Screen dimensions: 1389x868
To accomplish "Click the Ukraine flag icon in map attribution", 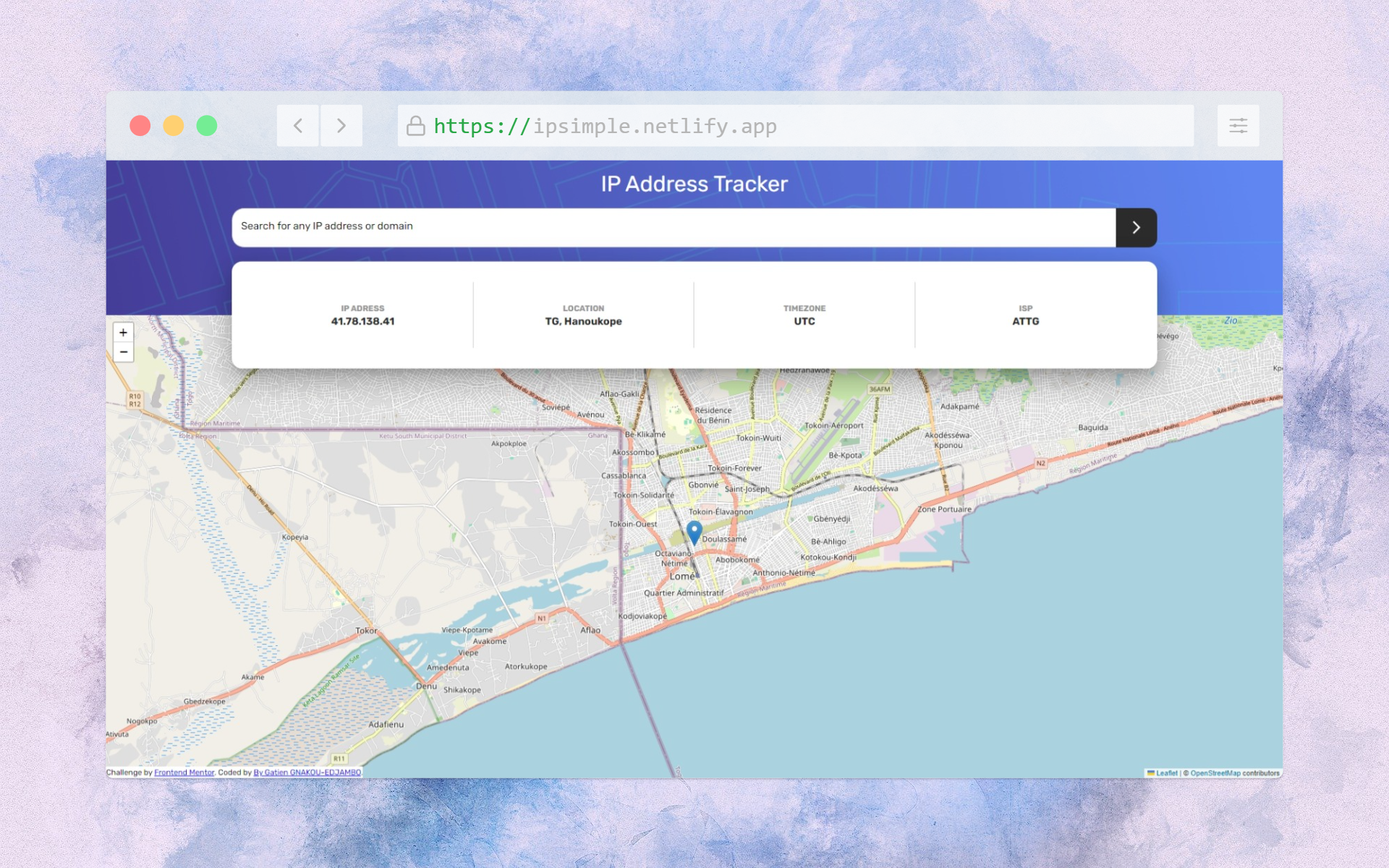I will click(x=1151, y=773).
